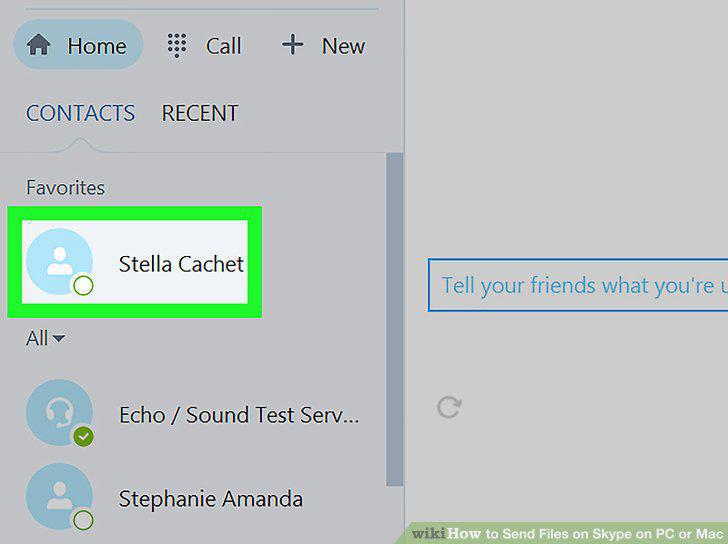This screenshot has height=544, width=728.
Task: Click Stella Cachet's status circle badge
Action: pyautogui.click(x=83, y=285)
